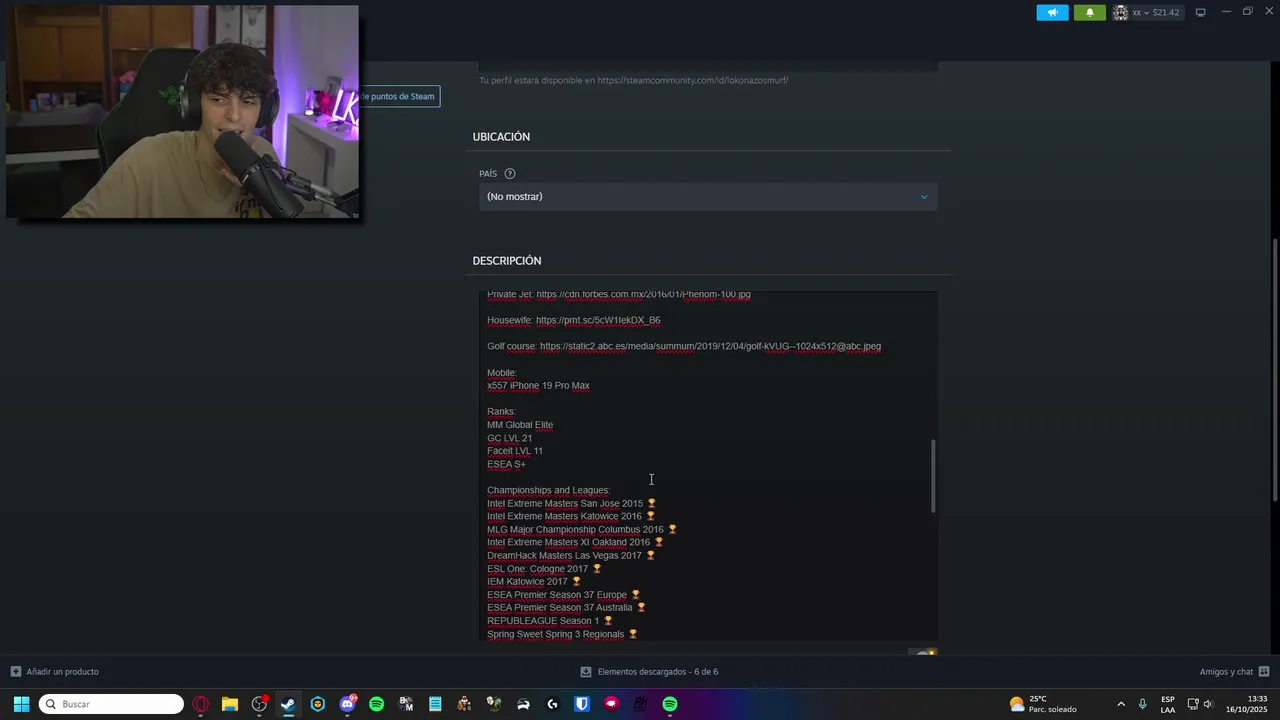
Task: Open Amigos y chat panel
Action: 1226,672
